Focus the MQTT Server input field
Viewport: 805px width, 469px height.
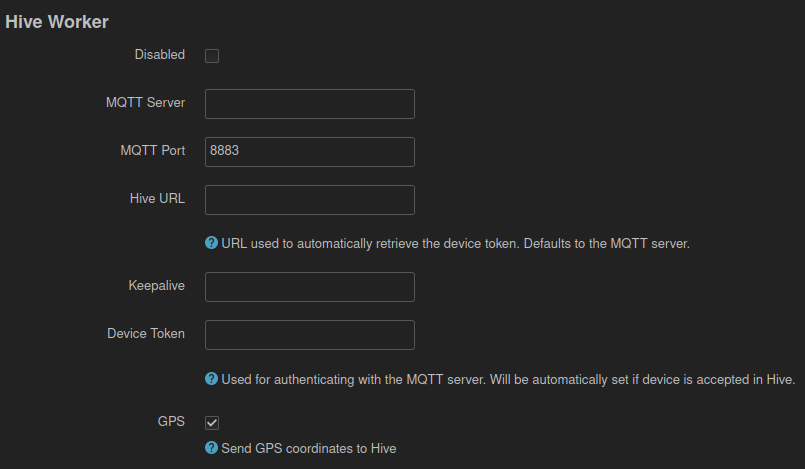coord(310,104)
